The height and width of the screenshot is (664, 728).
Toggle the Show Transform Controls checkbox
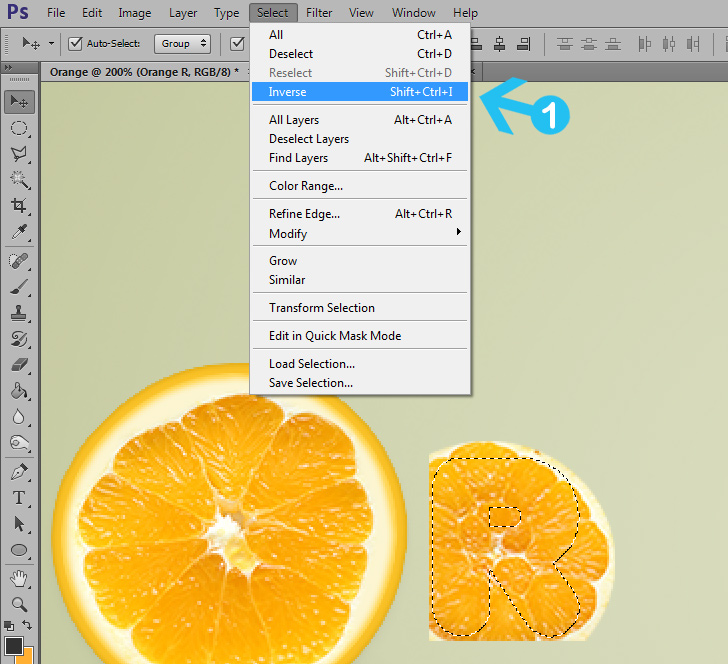pyautogui.click(x=238, y=43)
